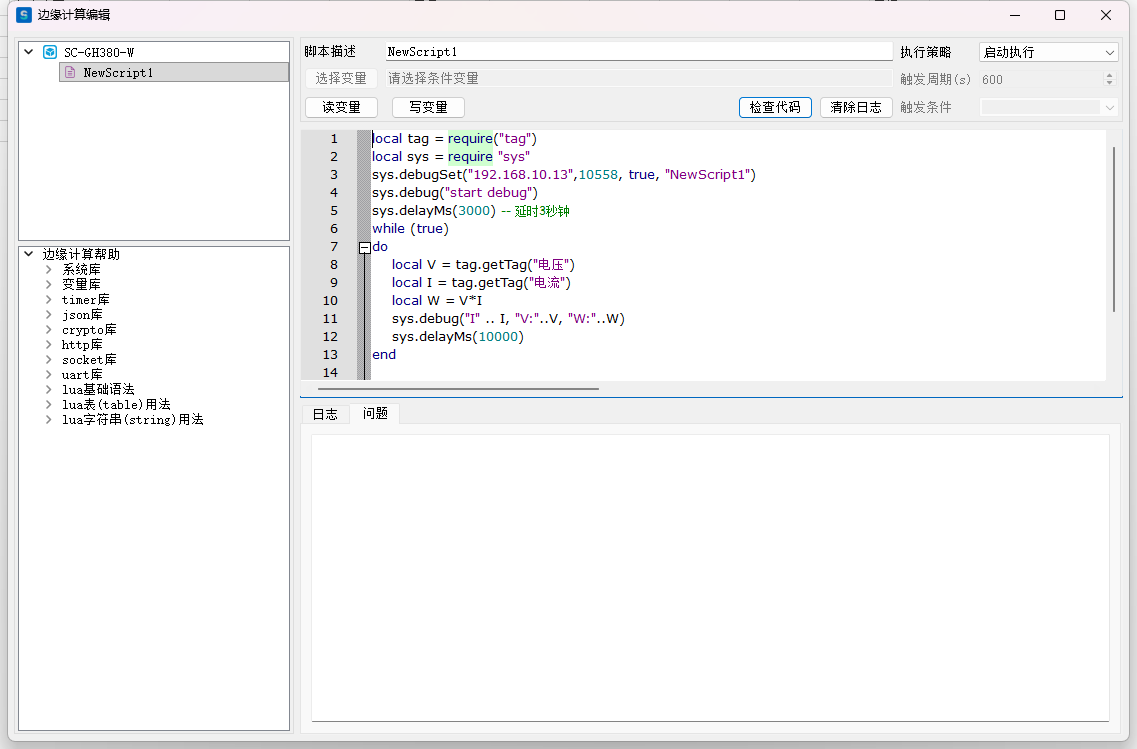Select the lua表(table)用法 help item
Viewport: 1137px width, 749px height.
116,405
